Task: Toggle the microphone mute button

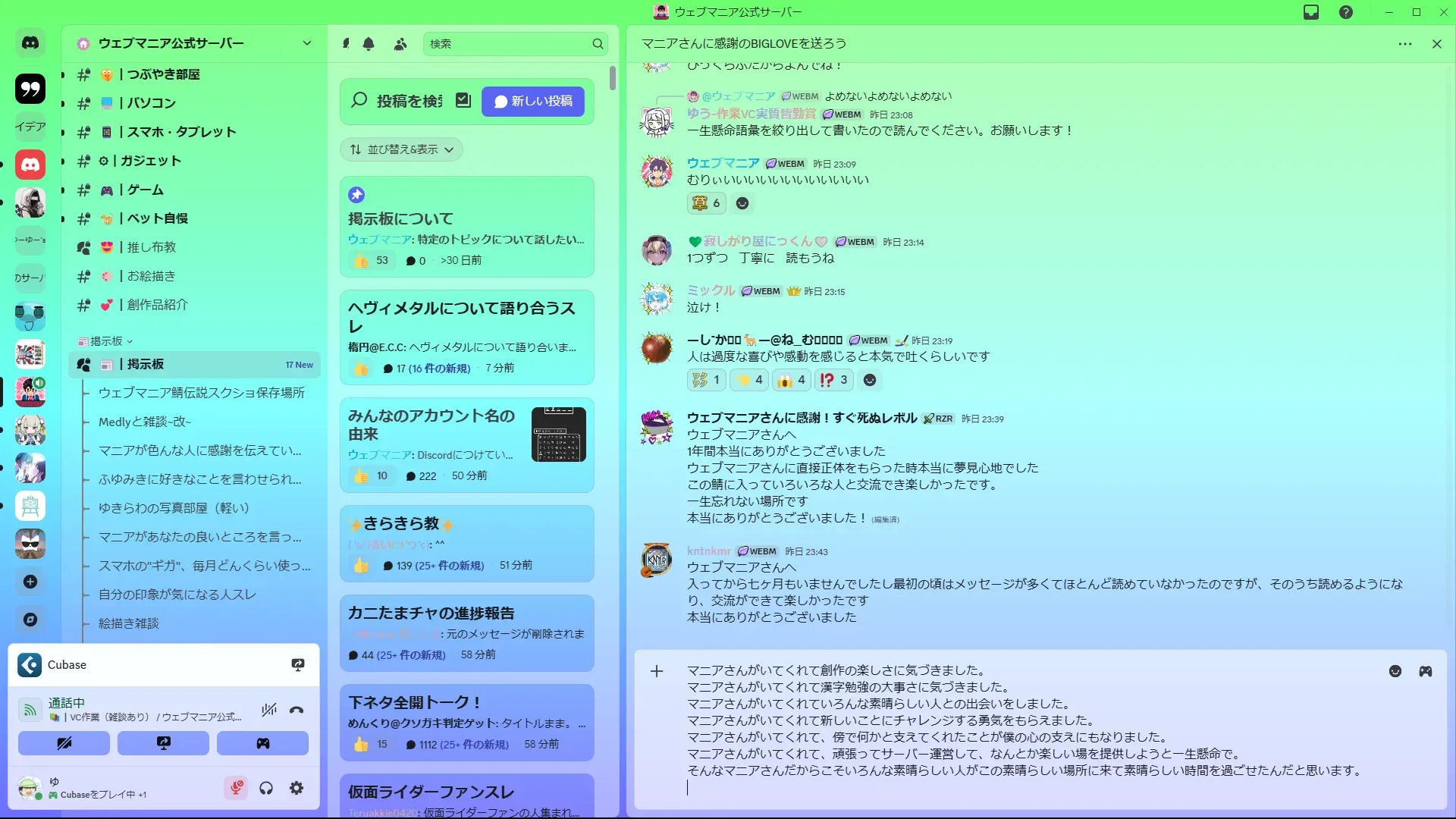Action: click(x=236, y=789)
